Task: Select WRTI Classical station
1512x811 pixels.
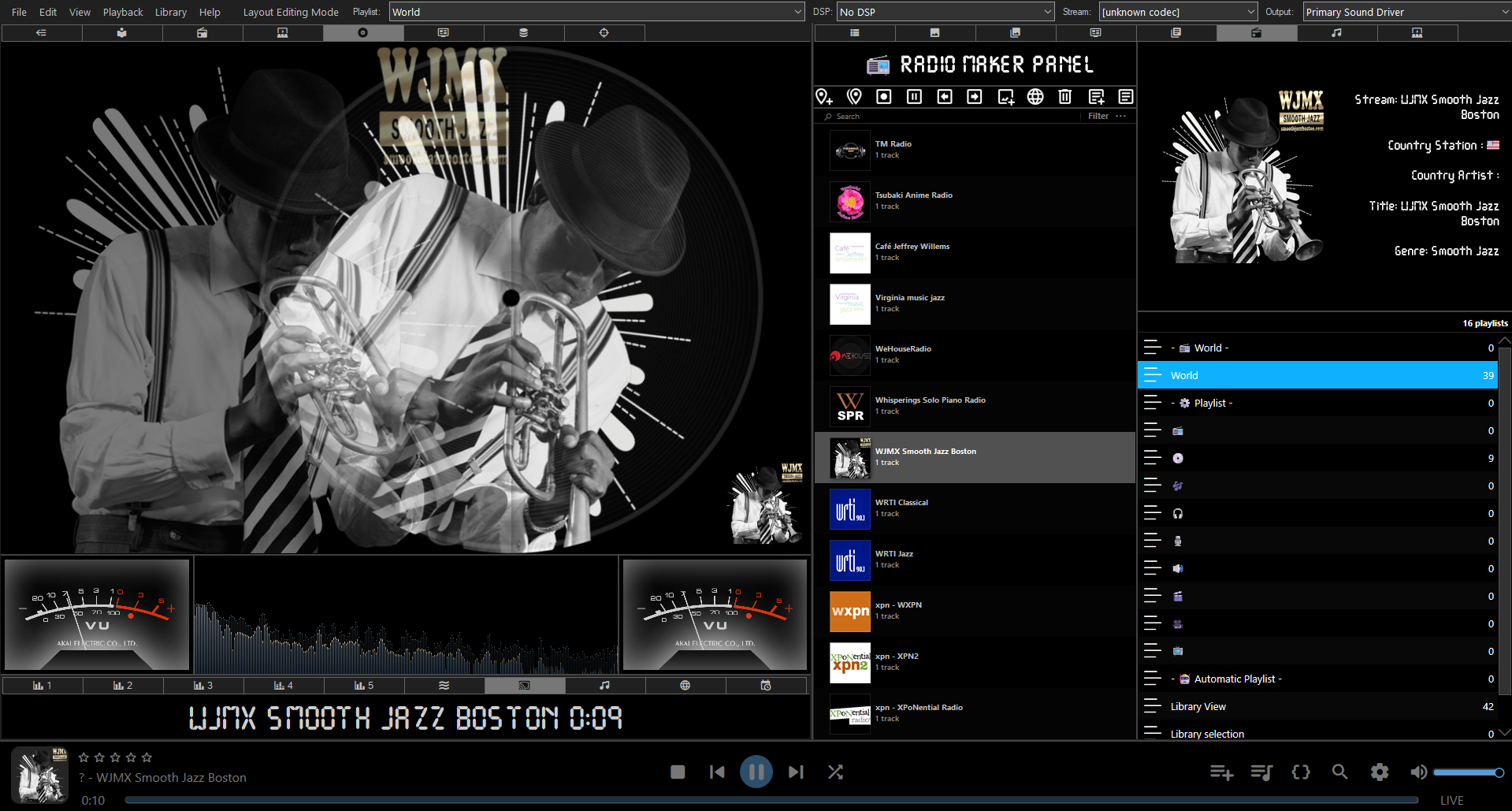Action: click(x=975, y=508)
